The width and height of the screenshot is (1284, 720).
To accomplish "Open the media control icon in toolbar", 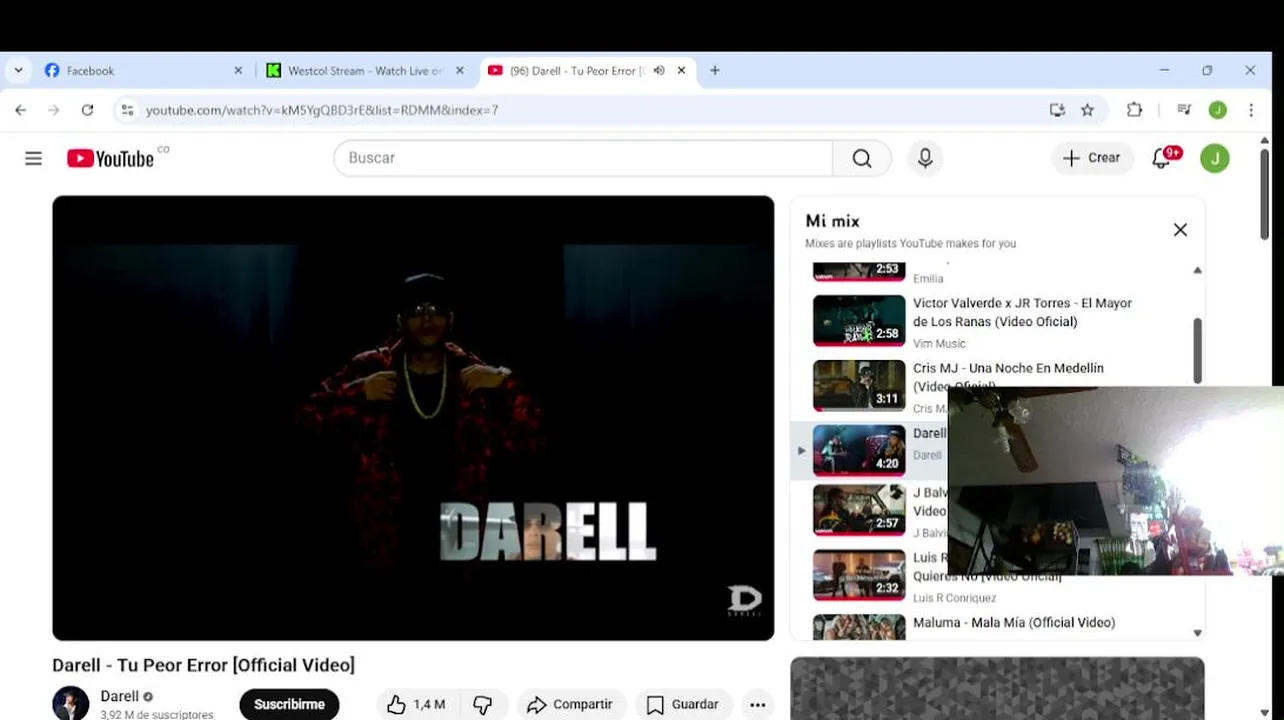I will (x=1184, y=110).
